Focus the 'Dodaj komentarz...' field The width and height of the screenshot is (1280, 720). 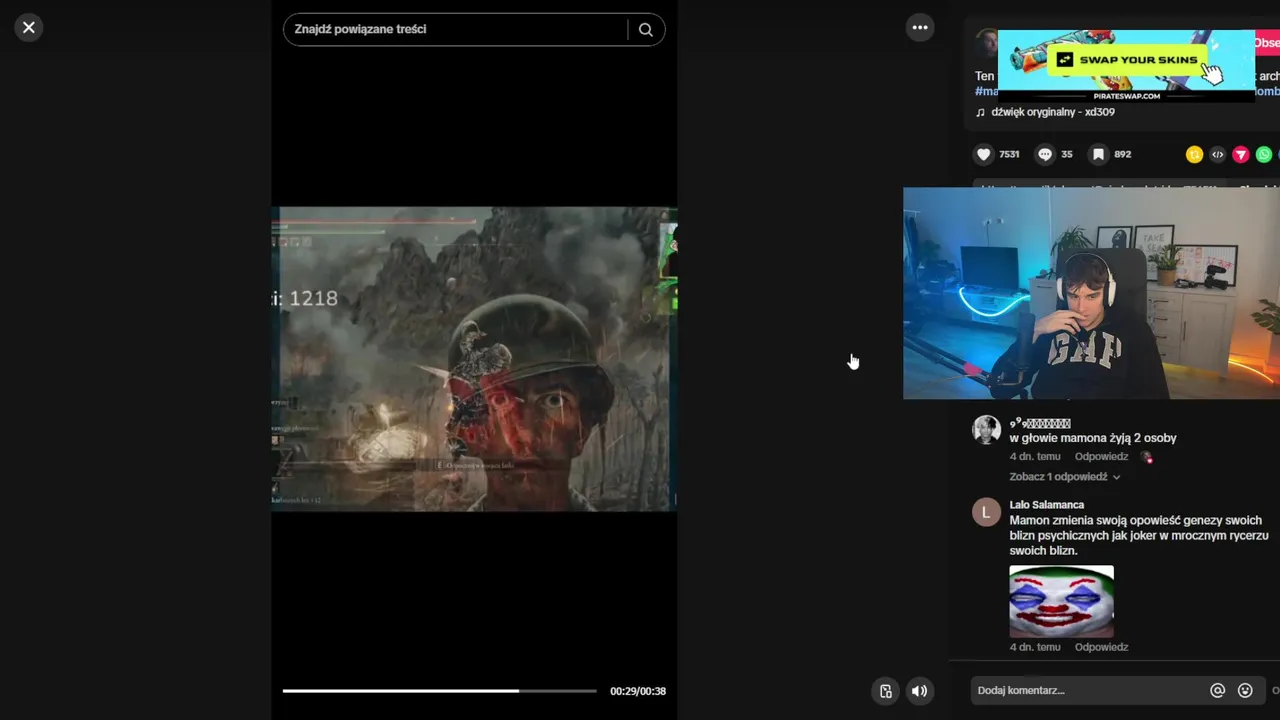(1088, 690)
